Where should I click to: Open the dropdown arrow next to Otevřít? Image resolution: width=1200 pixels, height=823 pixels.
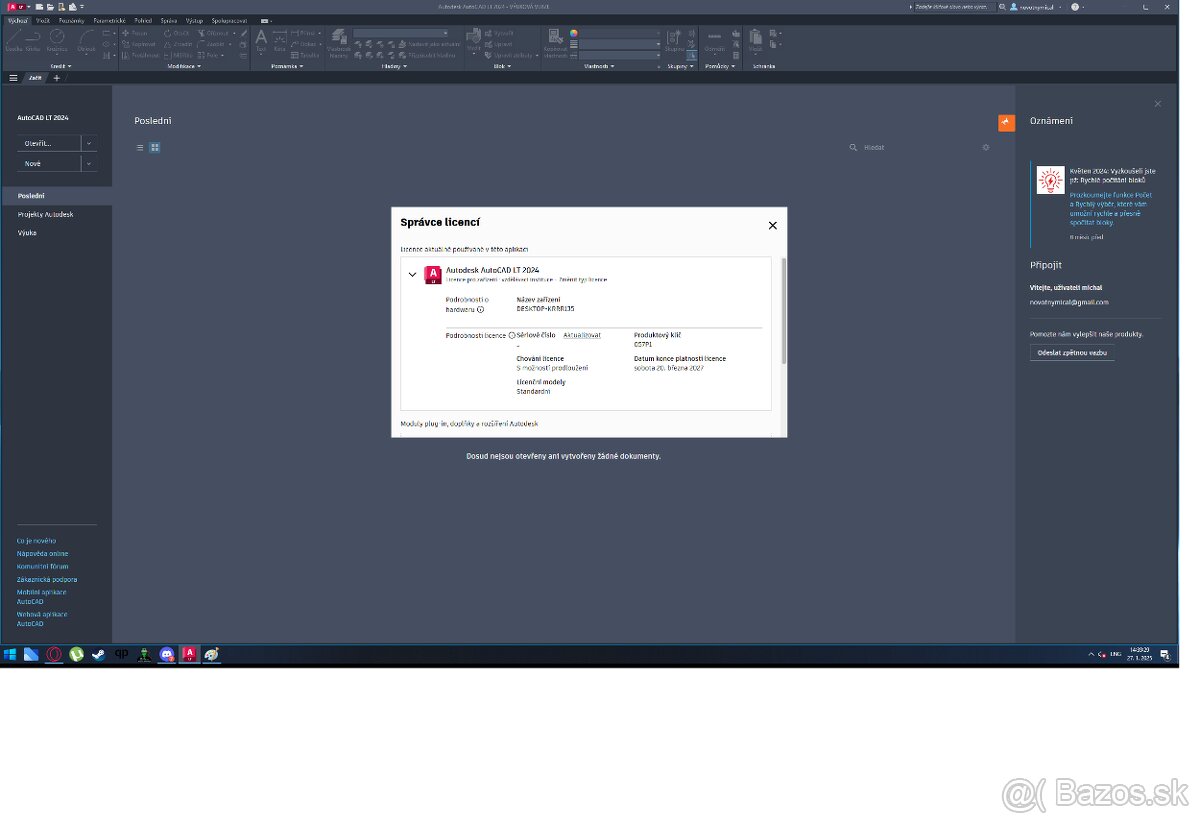pyautogui.click(x=89, y=143)
